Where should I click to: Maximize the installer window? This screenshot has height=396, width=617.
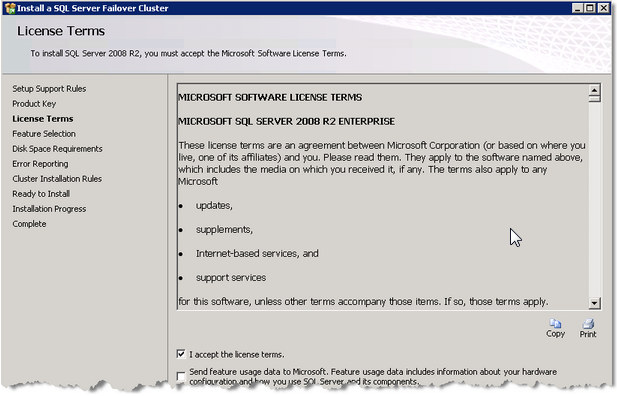(590, 8)
